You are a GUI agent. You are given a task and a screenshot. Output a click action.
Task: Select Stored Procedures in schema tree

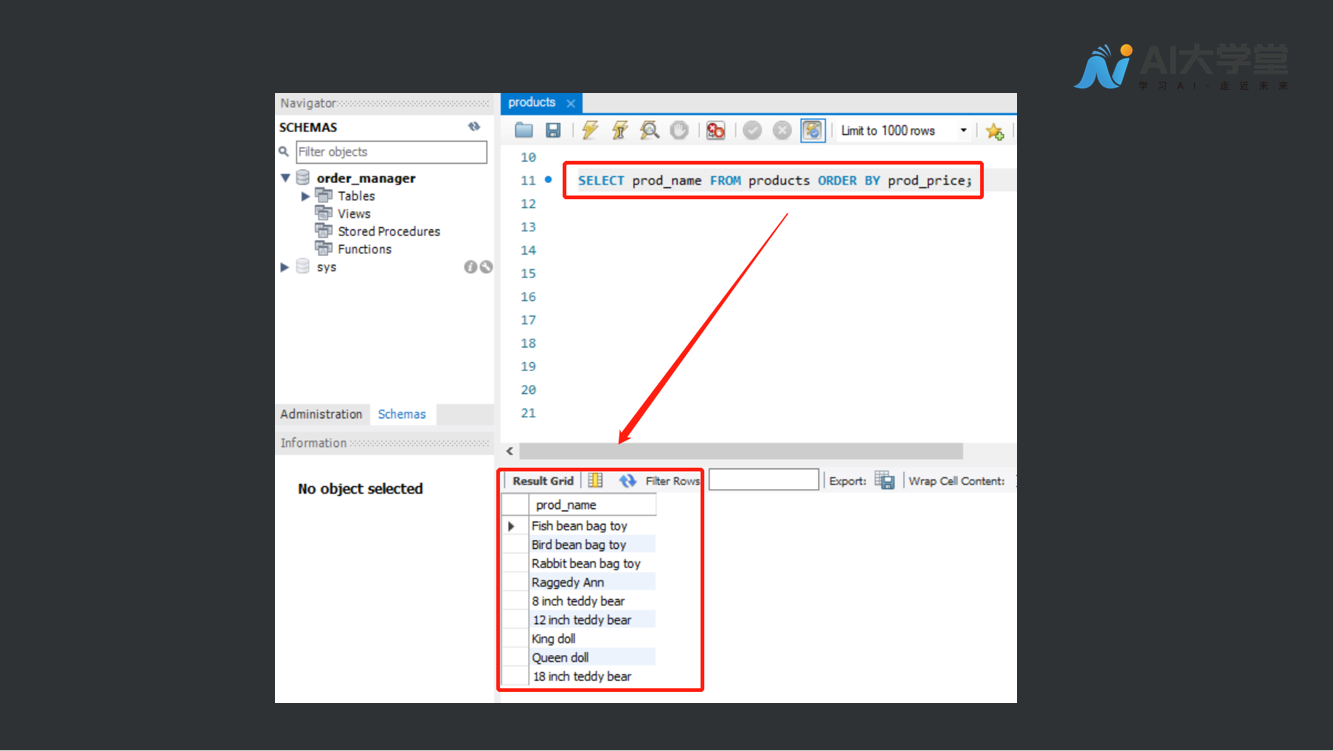pyautogui.click(x=389, y=231)
